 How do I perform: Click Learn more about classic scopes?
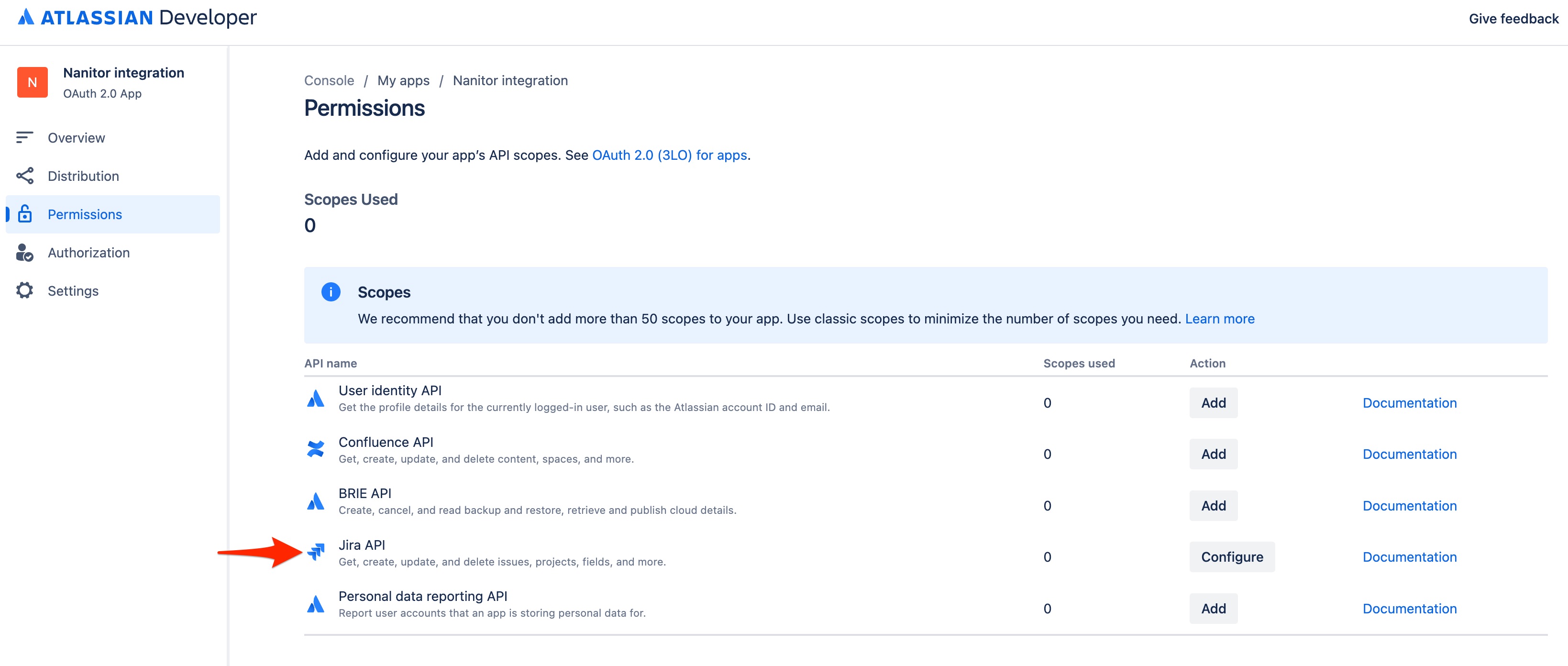tap(1219, 318)
